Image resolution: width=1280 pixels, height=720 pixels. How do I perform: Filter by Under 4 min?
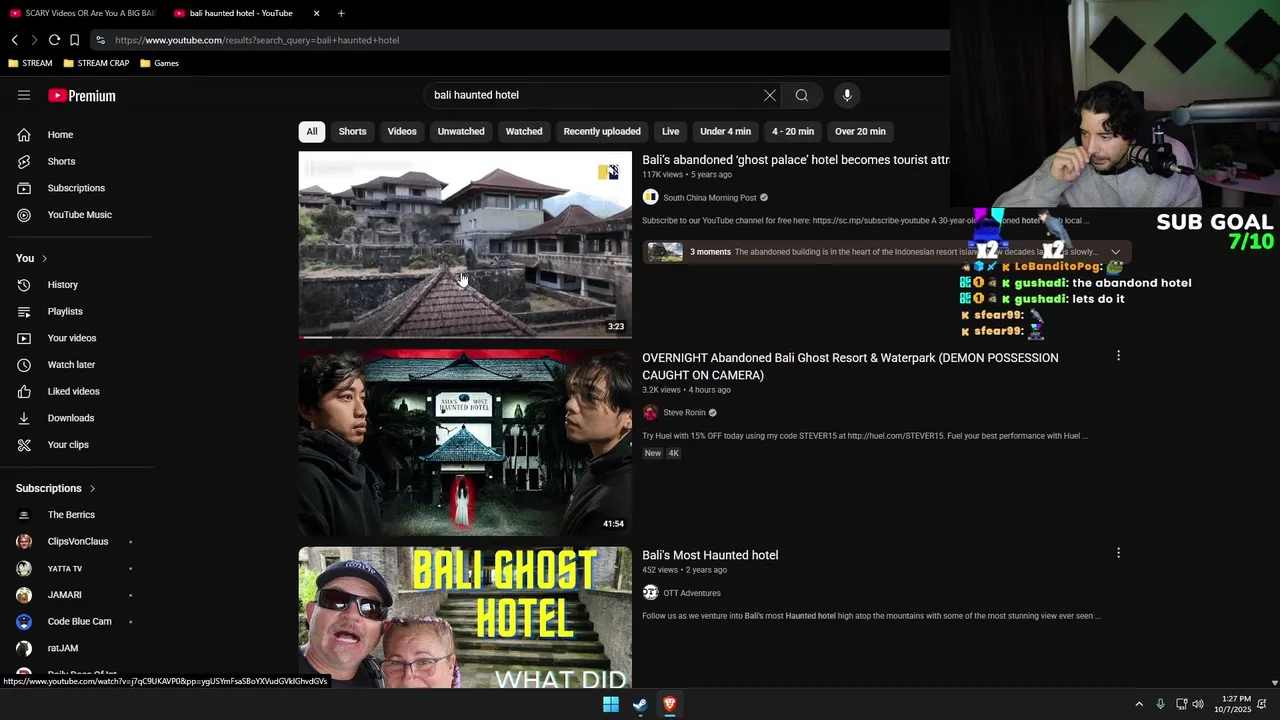point(726,131)
